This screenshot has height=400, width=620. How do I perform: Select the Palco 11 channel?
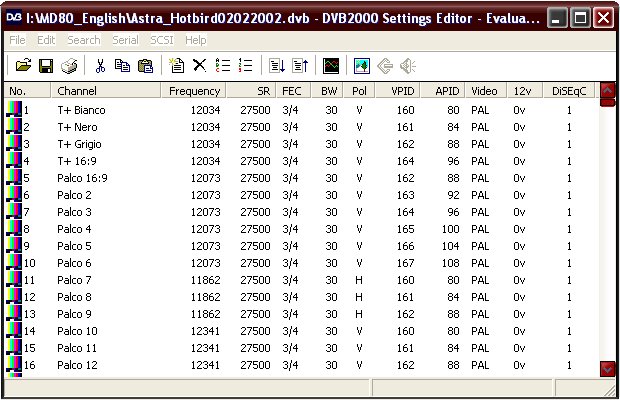pos(77,348)
